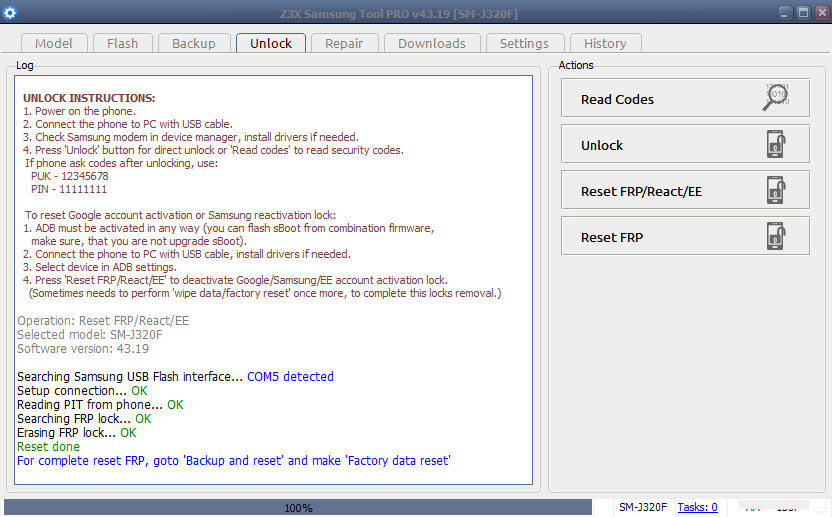Click 'Setup connection... OK' log line
Screen dimensions: 832x517
point(82,391)
